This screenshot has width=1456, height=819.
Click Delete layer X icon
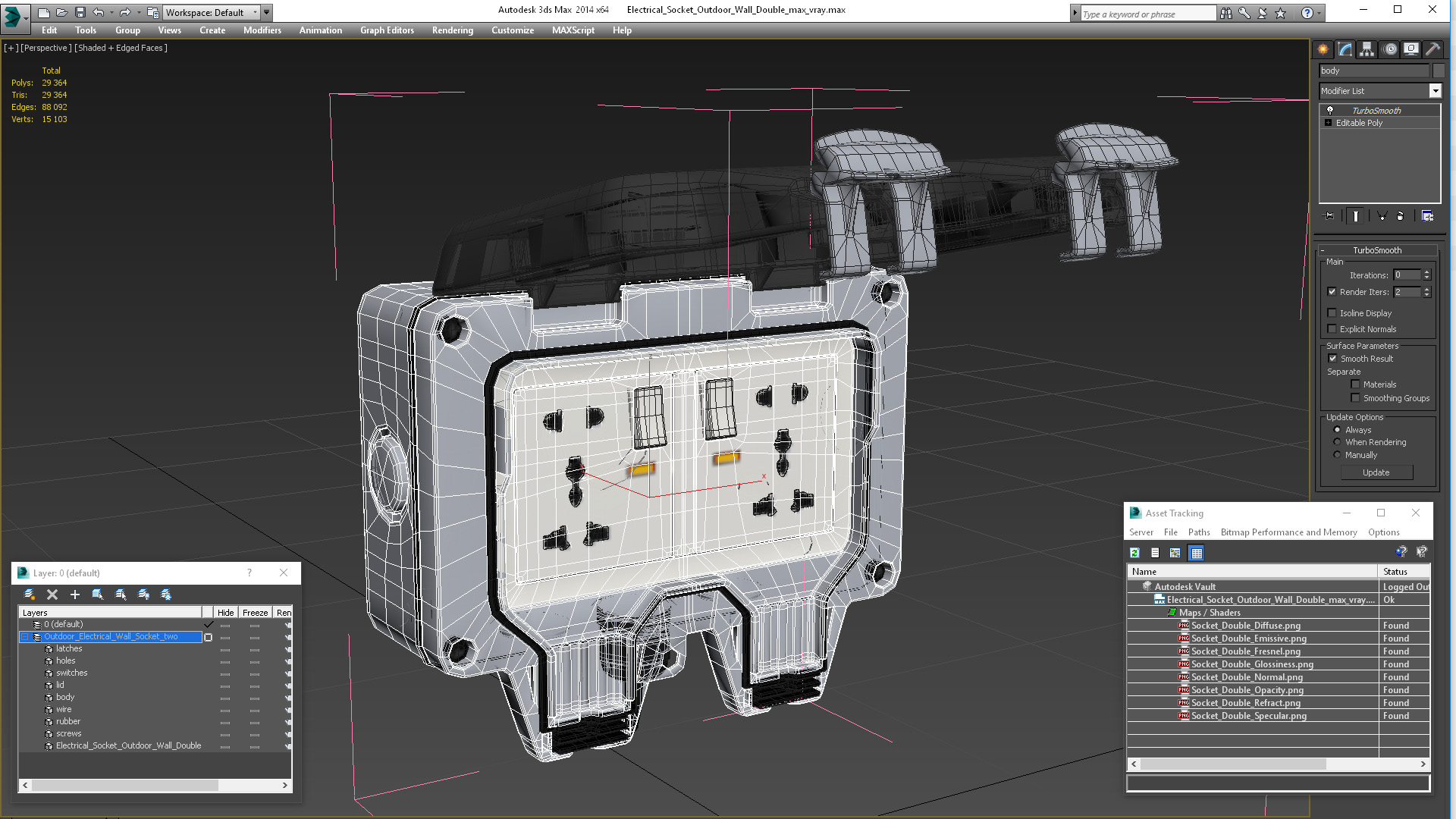click(52, 595)
